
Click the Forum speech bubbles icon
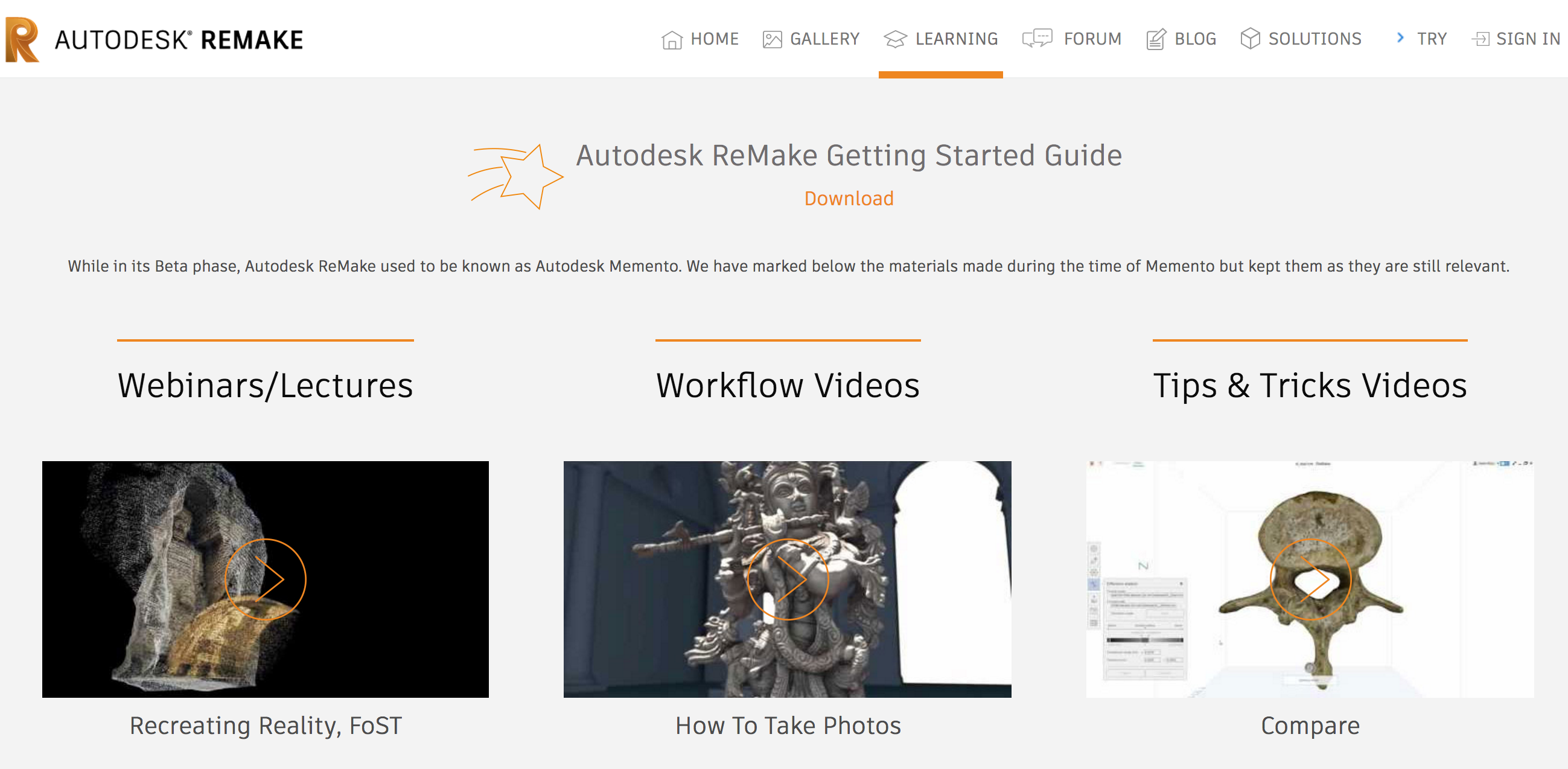1037,39
